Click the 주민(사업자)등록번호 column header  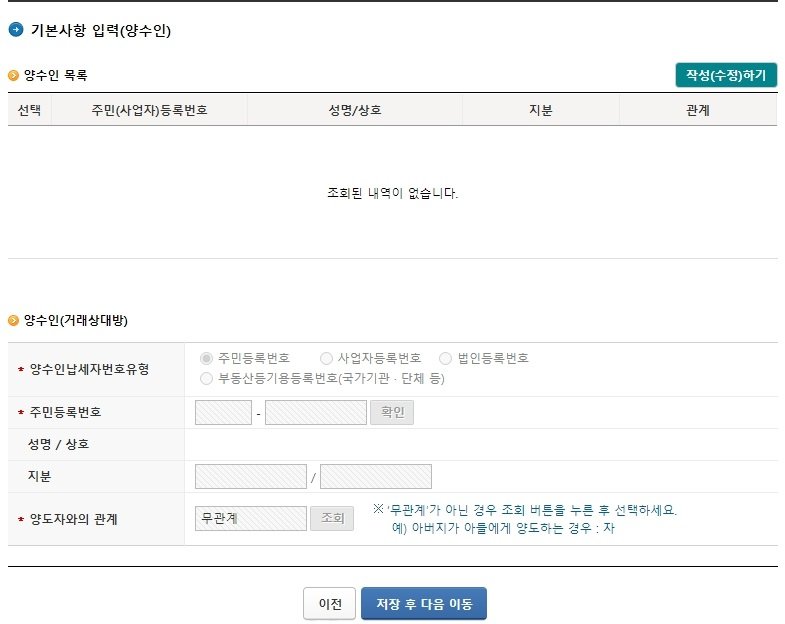(x=149, y=110)
